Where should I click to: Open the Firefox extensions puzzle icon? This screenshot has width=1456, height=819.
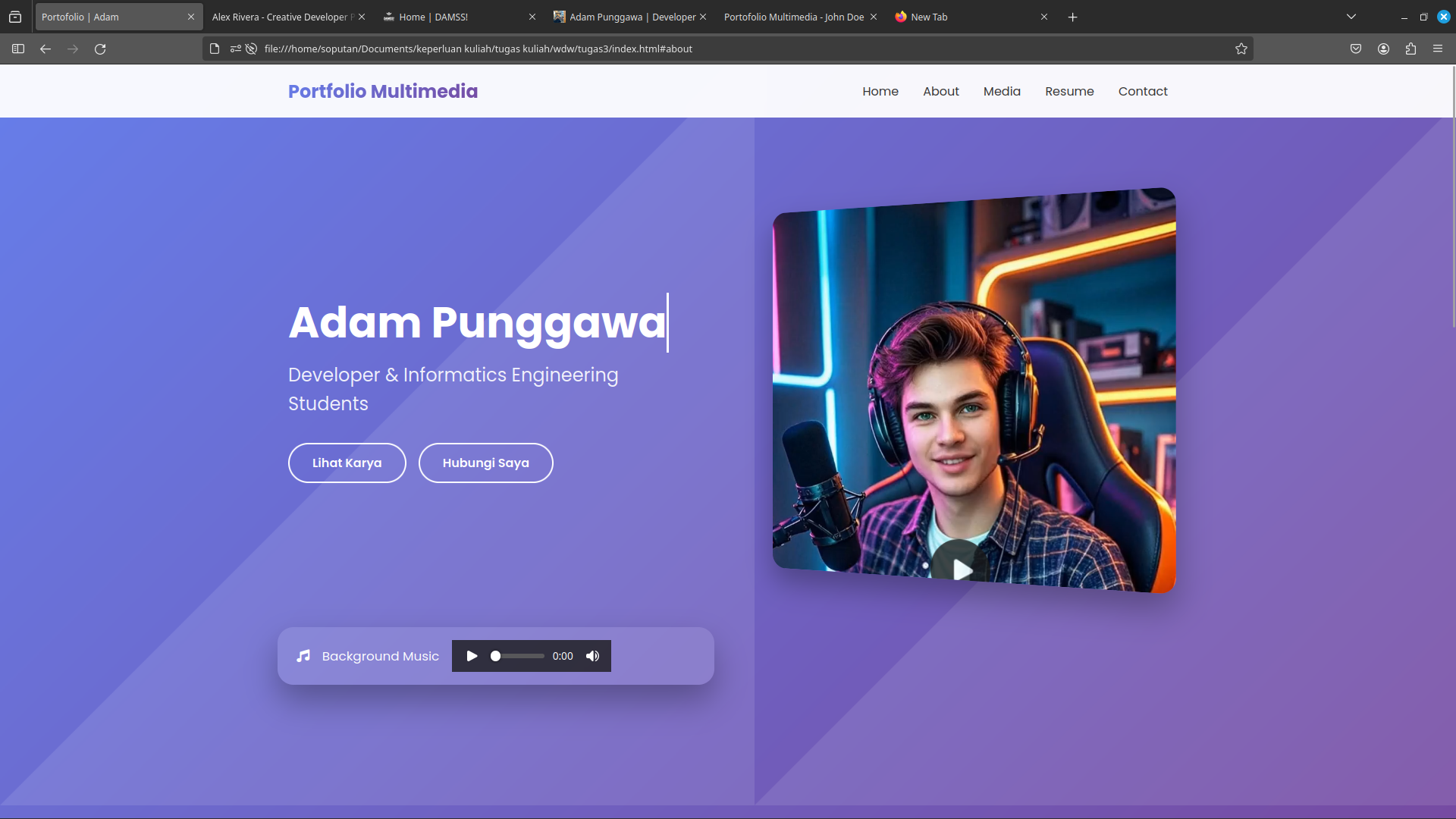pyautogui.click(x=1410, y=49)
